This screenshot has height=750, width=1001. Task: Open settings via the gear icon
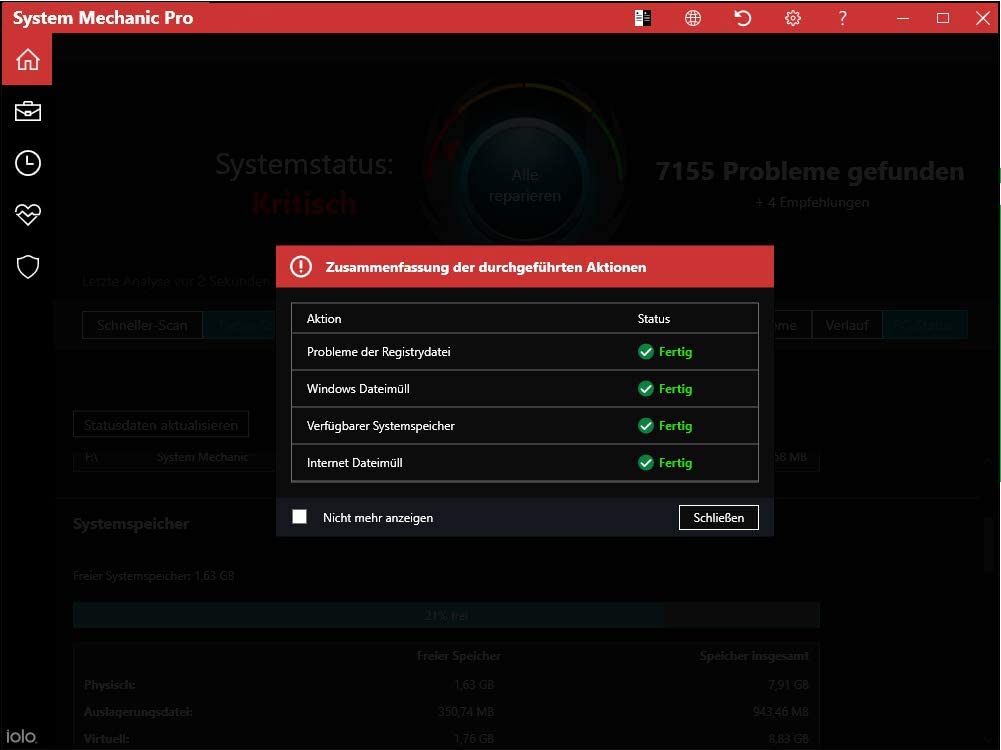793,18
